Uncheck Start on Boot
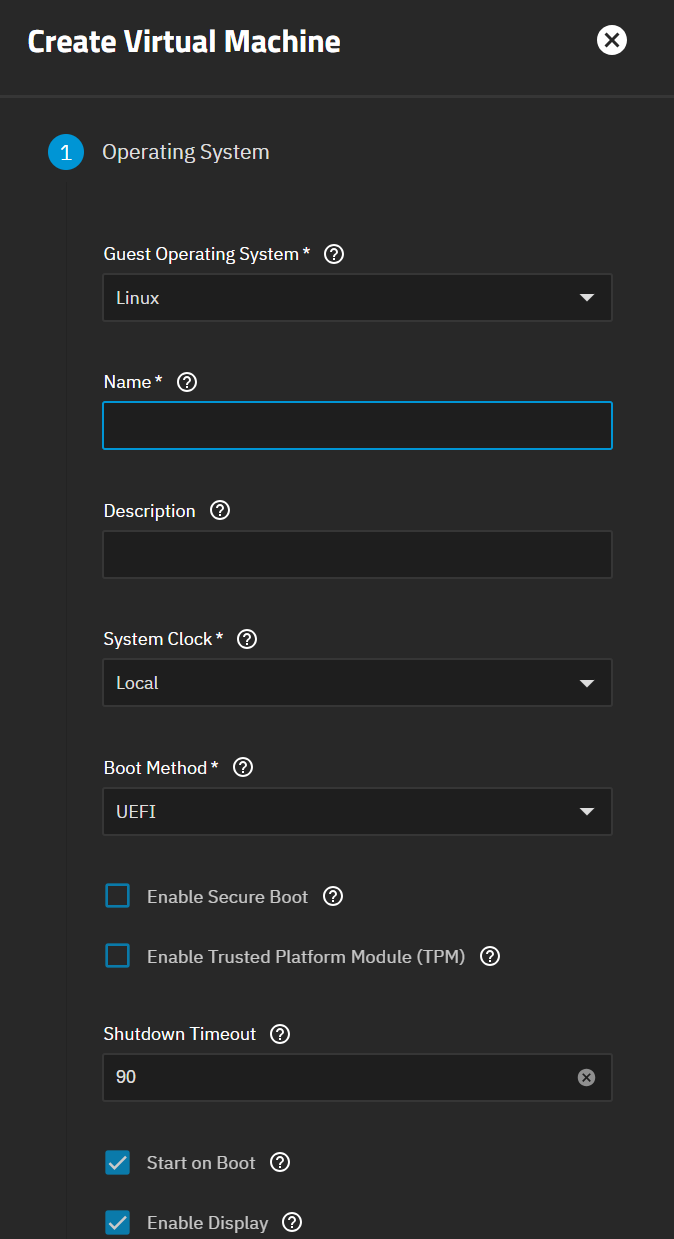The height and width of the screenshot is (1239, 674). [118, 1162]
